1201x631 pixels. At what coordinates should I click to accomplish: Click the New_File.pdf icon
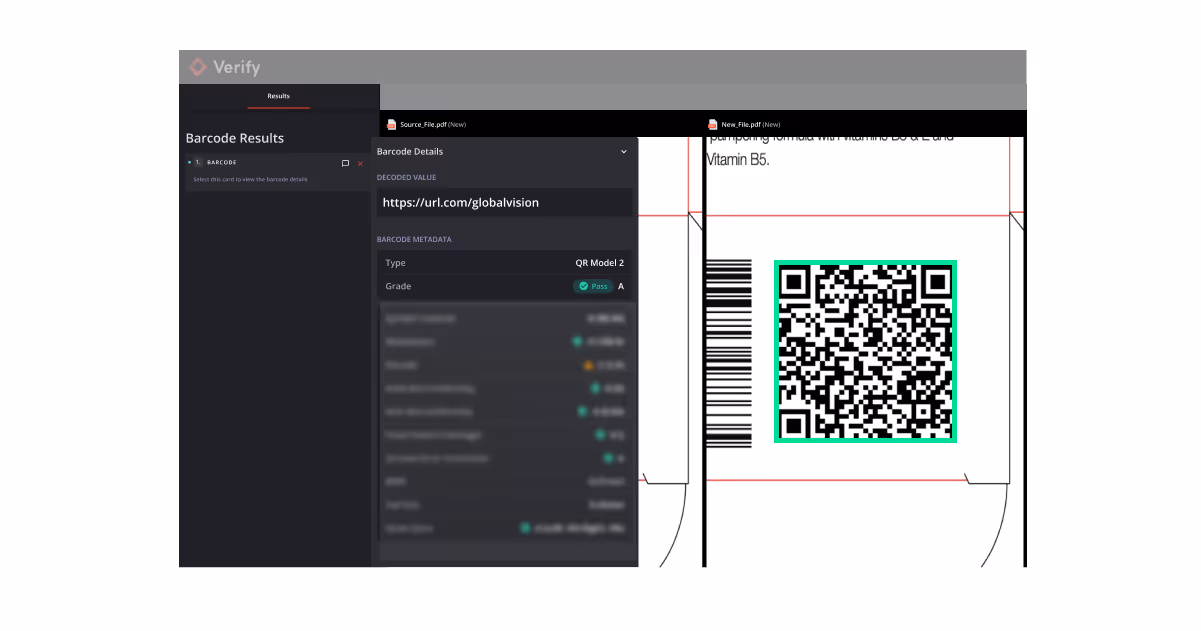point(713,124)
